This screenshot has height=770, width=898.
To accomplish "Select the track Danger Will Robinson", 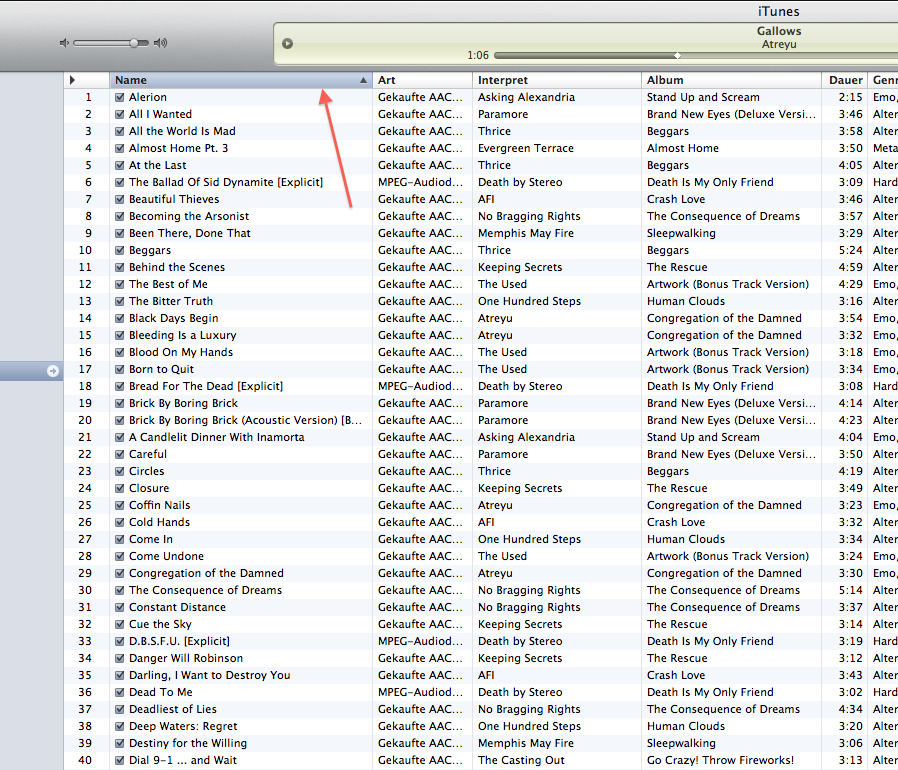I will [186, 658].
